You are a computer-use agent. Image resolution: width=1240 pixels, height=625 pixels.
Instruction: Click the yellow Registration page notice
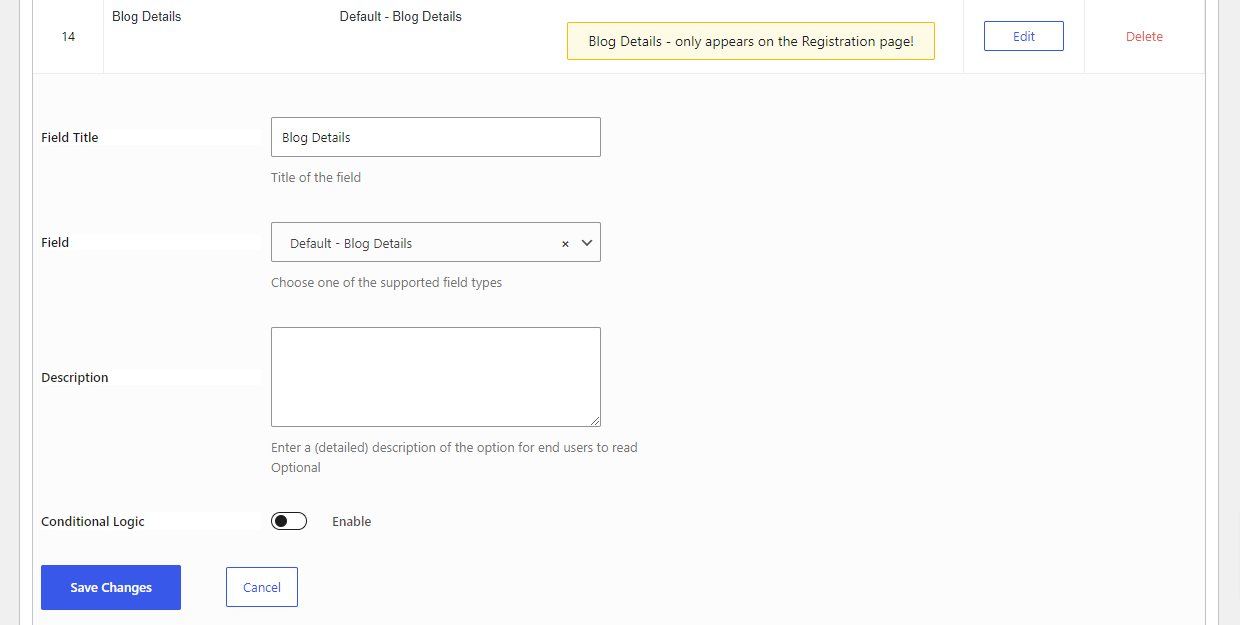tap(751, 42)
